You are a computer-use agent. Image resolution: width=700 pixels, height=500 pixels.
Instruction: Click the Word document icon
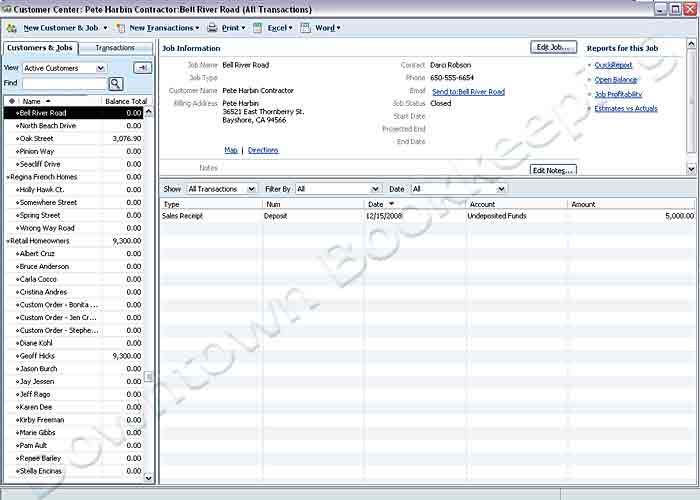point(305,28)
